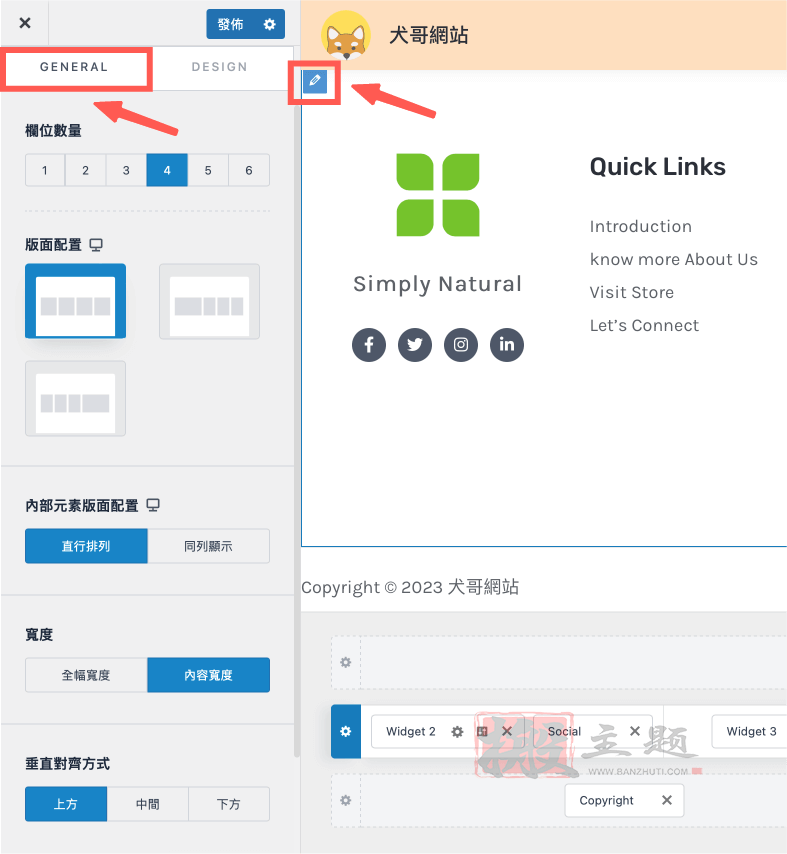The image size is (787, 854).
Task: Toggle device icon next to 內部元素版面配置
Action: [x=153, y=505]
